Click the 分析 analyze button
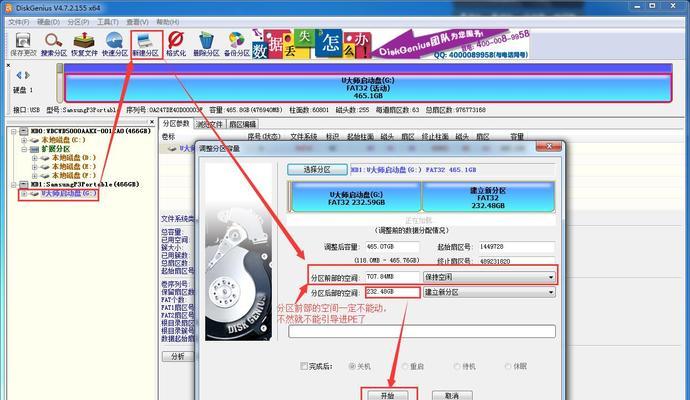This screenshot has height=400, width=690. click(178, 356)
